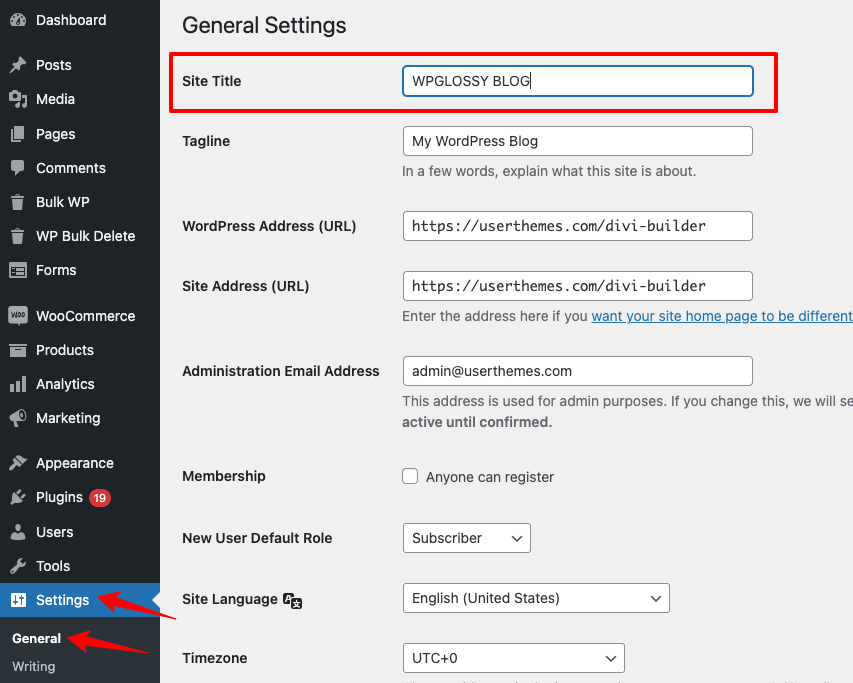The image size is (853, 683).
Task: Click the Bulk WP trash icon
Action: click(18, 202)
